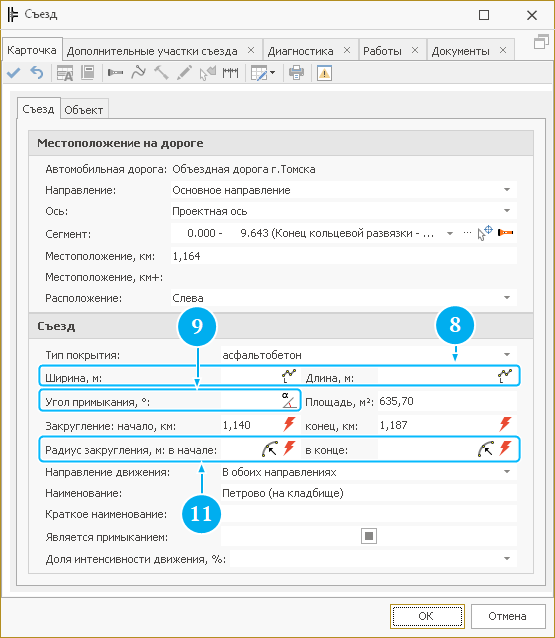Click the cursor selection icon in toolbar
The image size is (555, 638).
click(x=208, y=73)
